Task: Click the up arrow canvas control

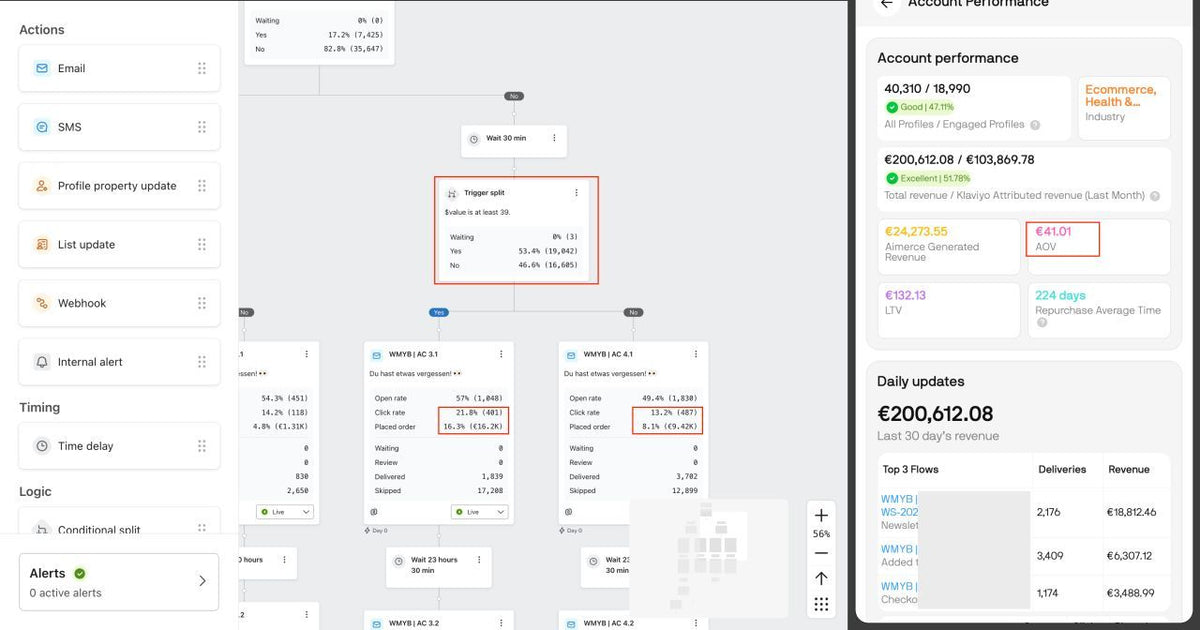Action: click(x=821, y=578)
